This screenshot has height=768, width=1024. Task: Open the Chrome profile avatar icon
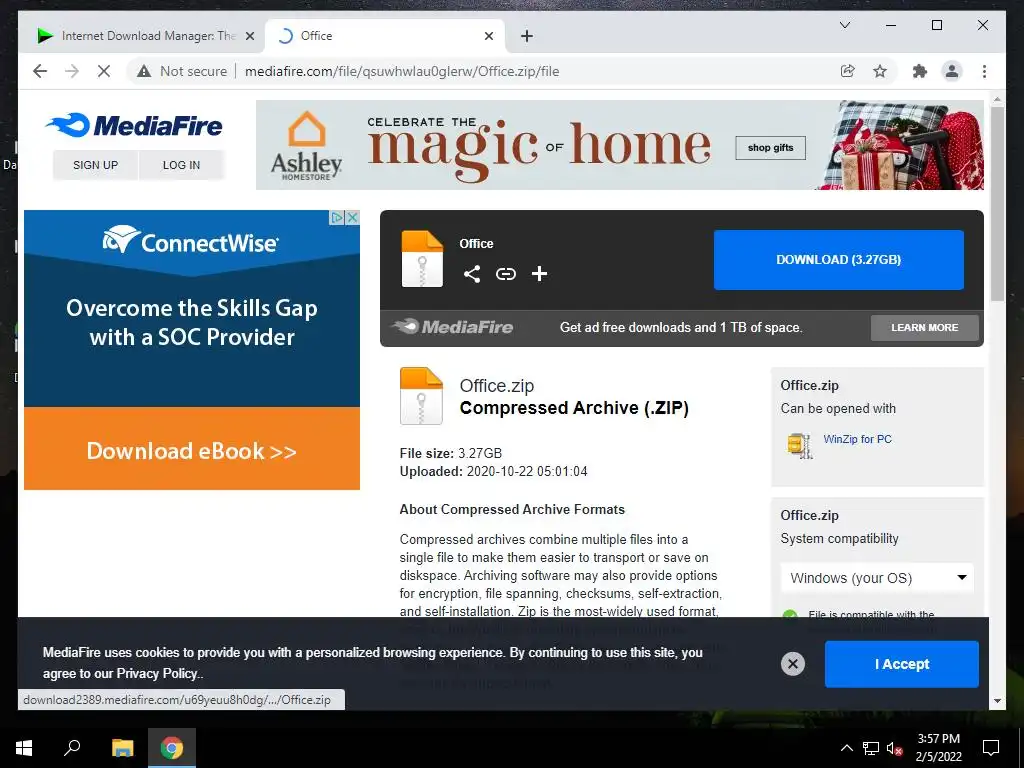click(952, 71)
